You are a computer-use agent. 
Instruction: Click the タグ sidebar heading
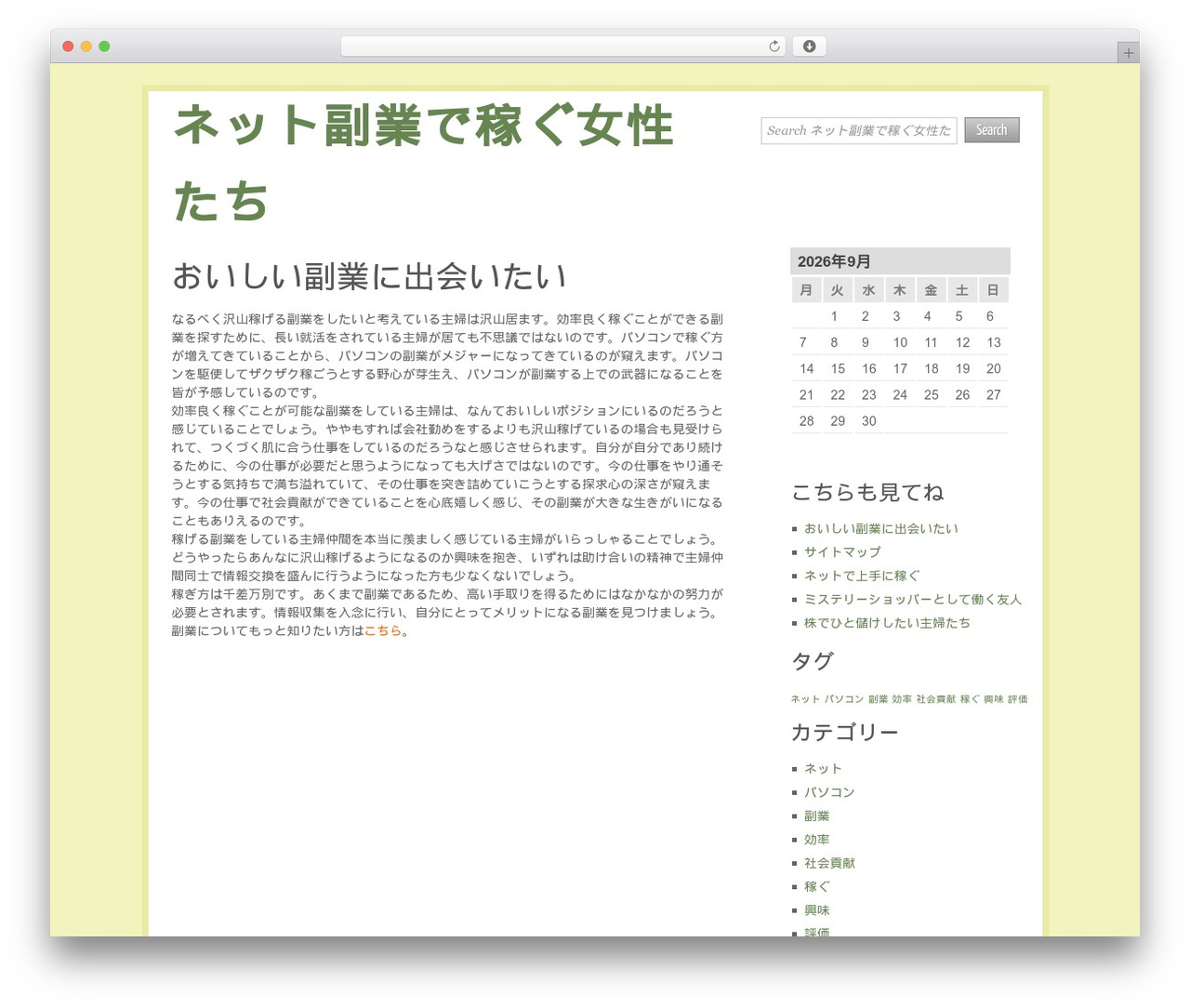point(813,661)
